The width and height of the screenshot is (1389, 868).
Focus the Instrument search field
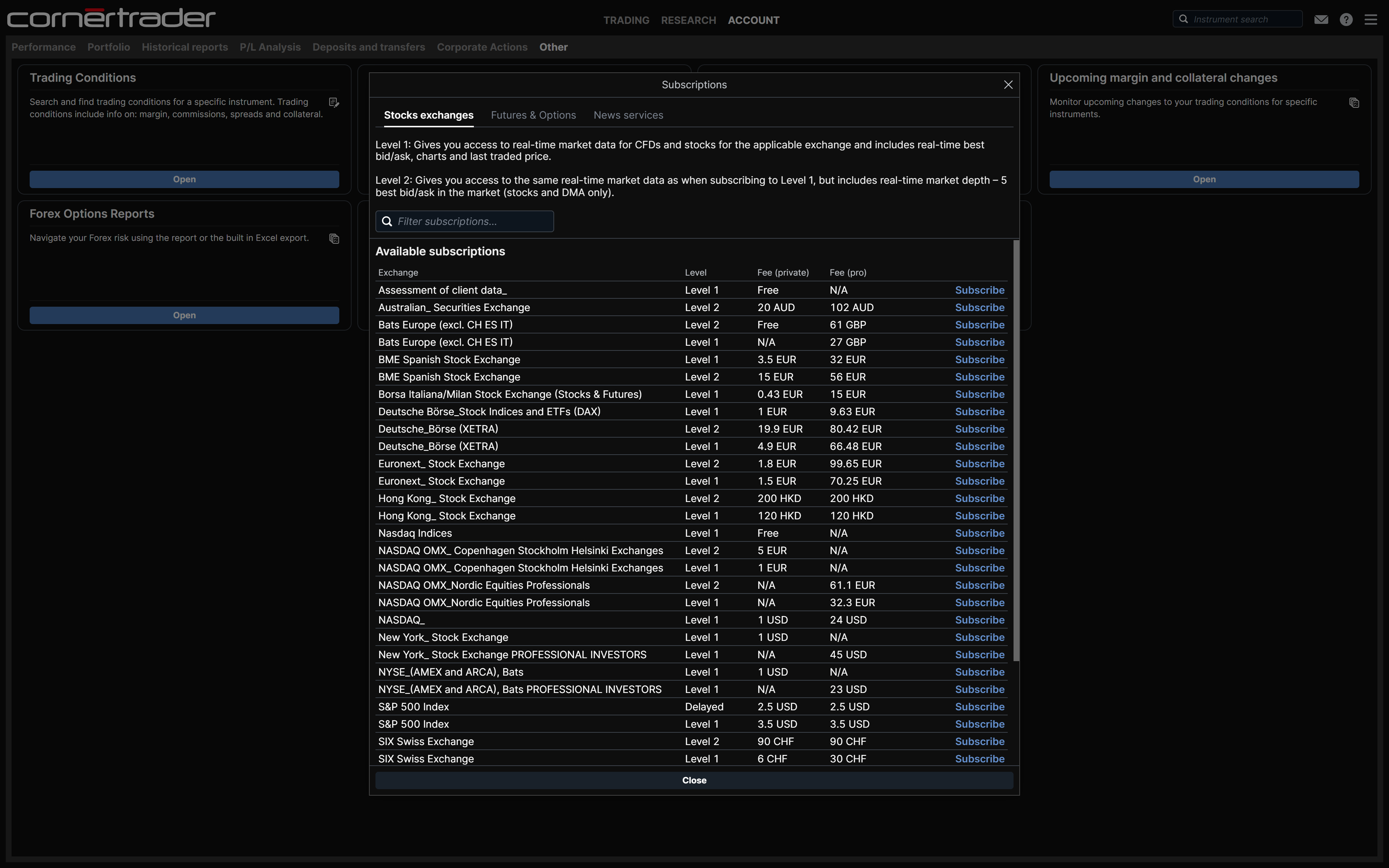point(1237,19)
